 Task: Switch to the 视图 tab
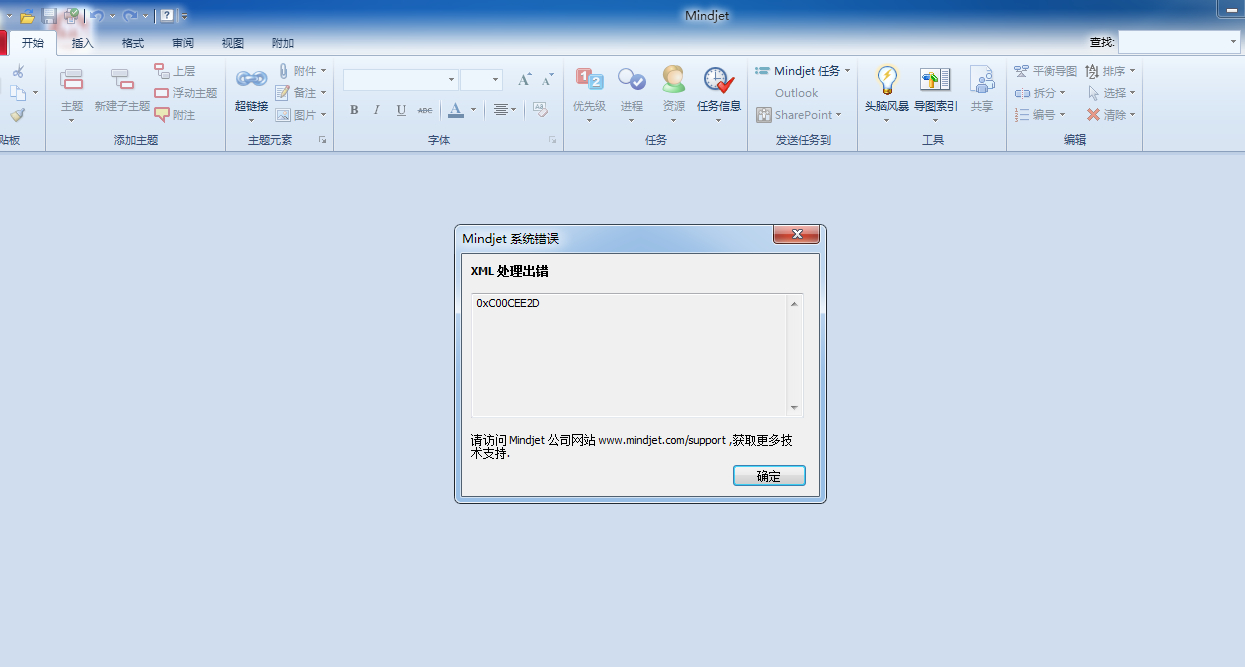233,43
